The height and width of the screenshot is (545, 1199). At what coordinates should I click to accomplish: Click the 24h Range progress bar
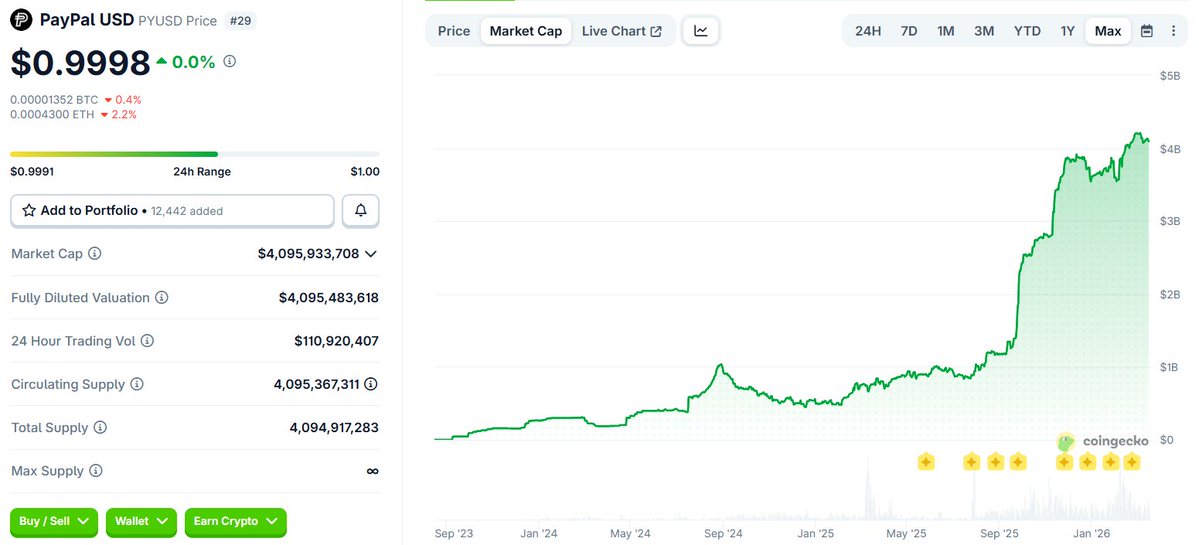(195, 154)
